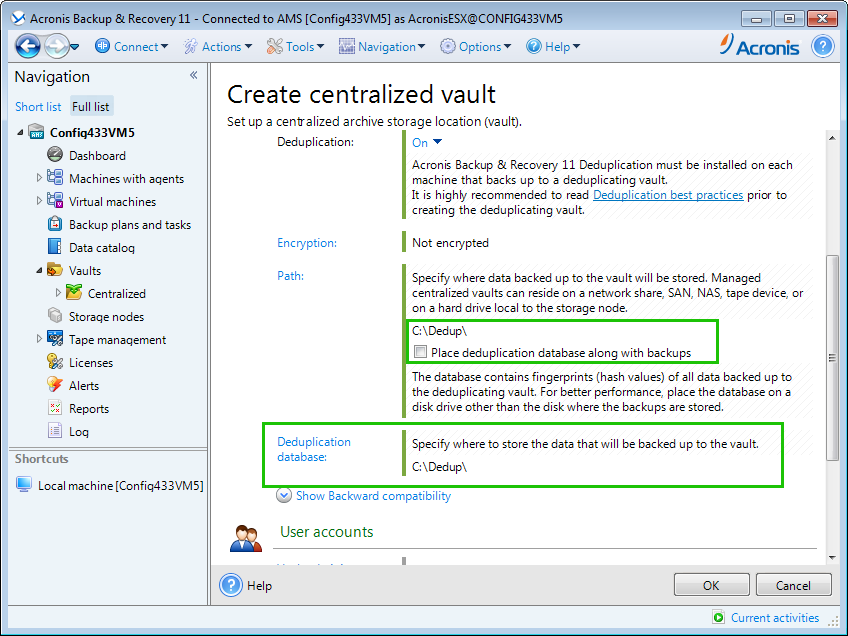The image size is (848, 636).
Task: Open the Help menu in toolbar
Action: click(553, 47)
